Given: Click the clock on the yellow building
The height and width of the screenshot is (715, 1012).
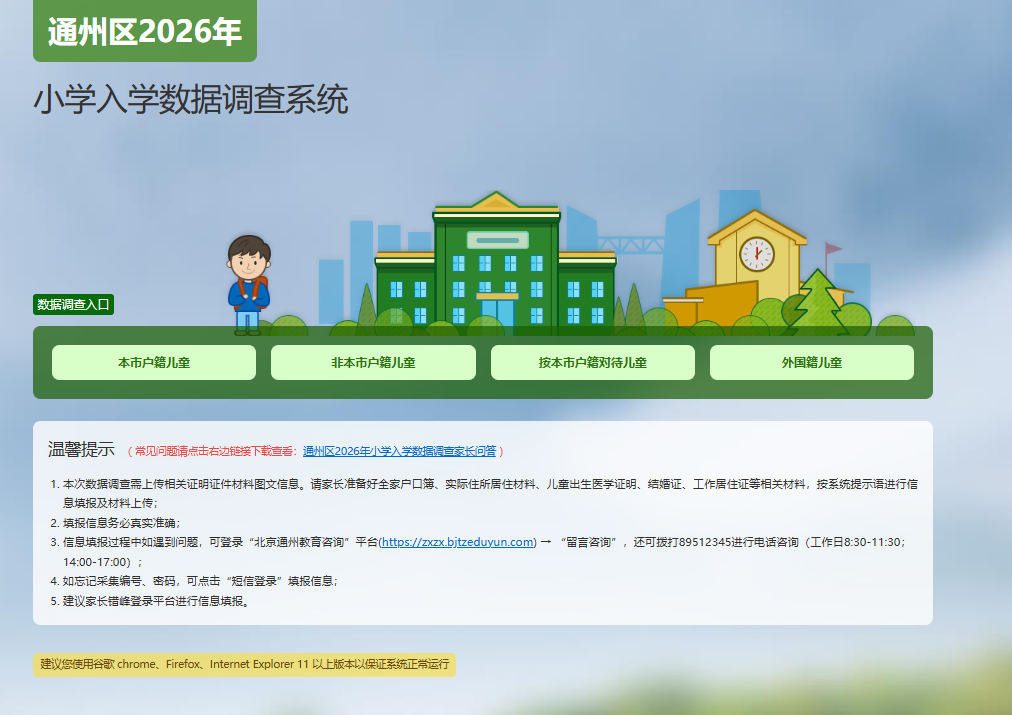Looking at the screenshot, I should [x=756, y=253].
